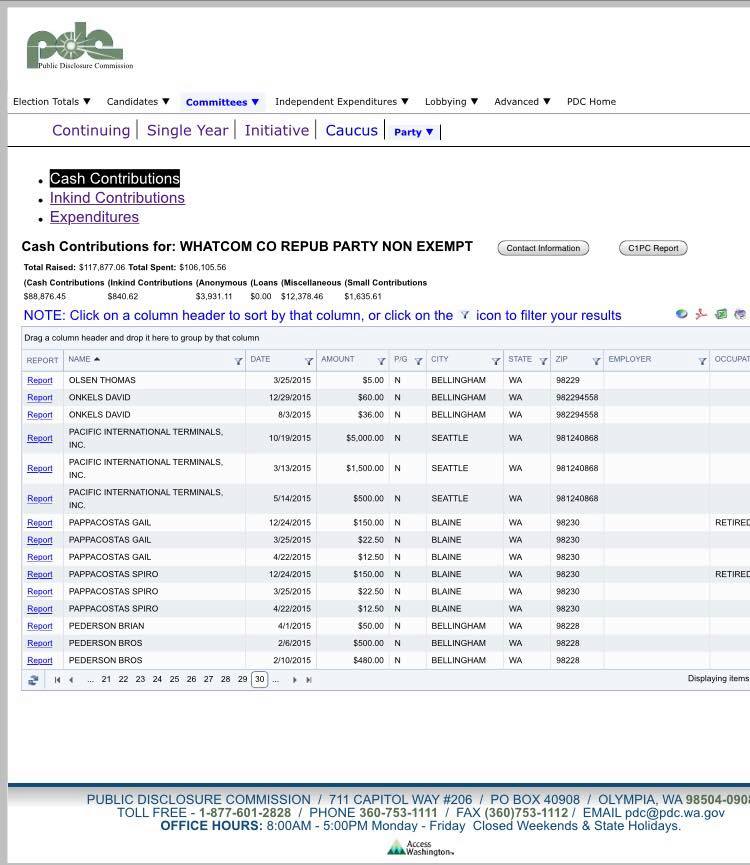Open the Party dropdown submenu

pos(413,132)
